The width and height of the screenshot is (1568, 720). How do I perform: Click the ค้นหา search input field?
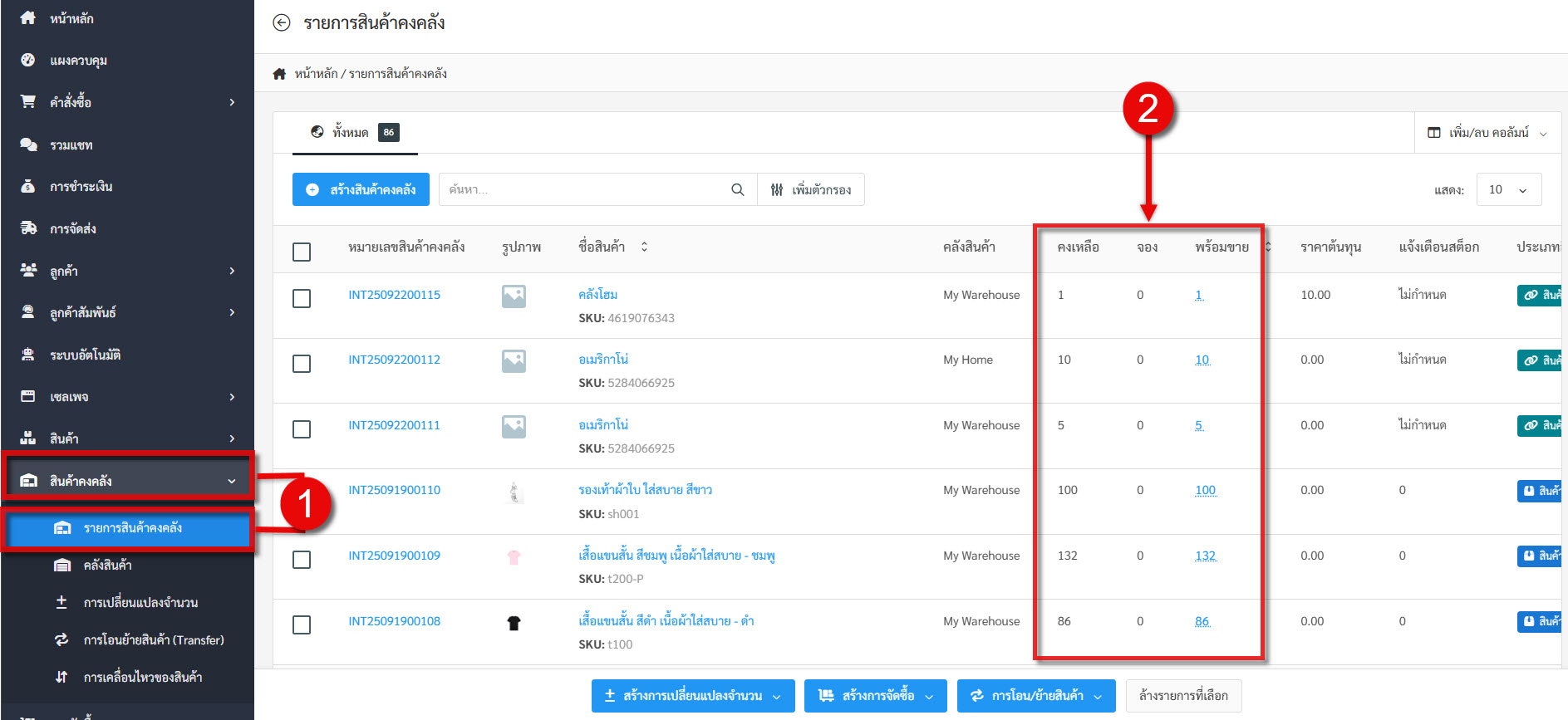point(582,189)
